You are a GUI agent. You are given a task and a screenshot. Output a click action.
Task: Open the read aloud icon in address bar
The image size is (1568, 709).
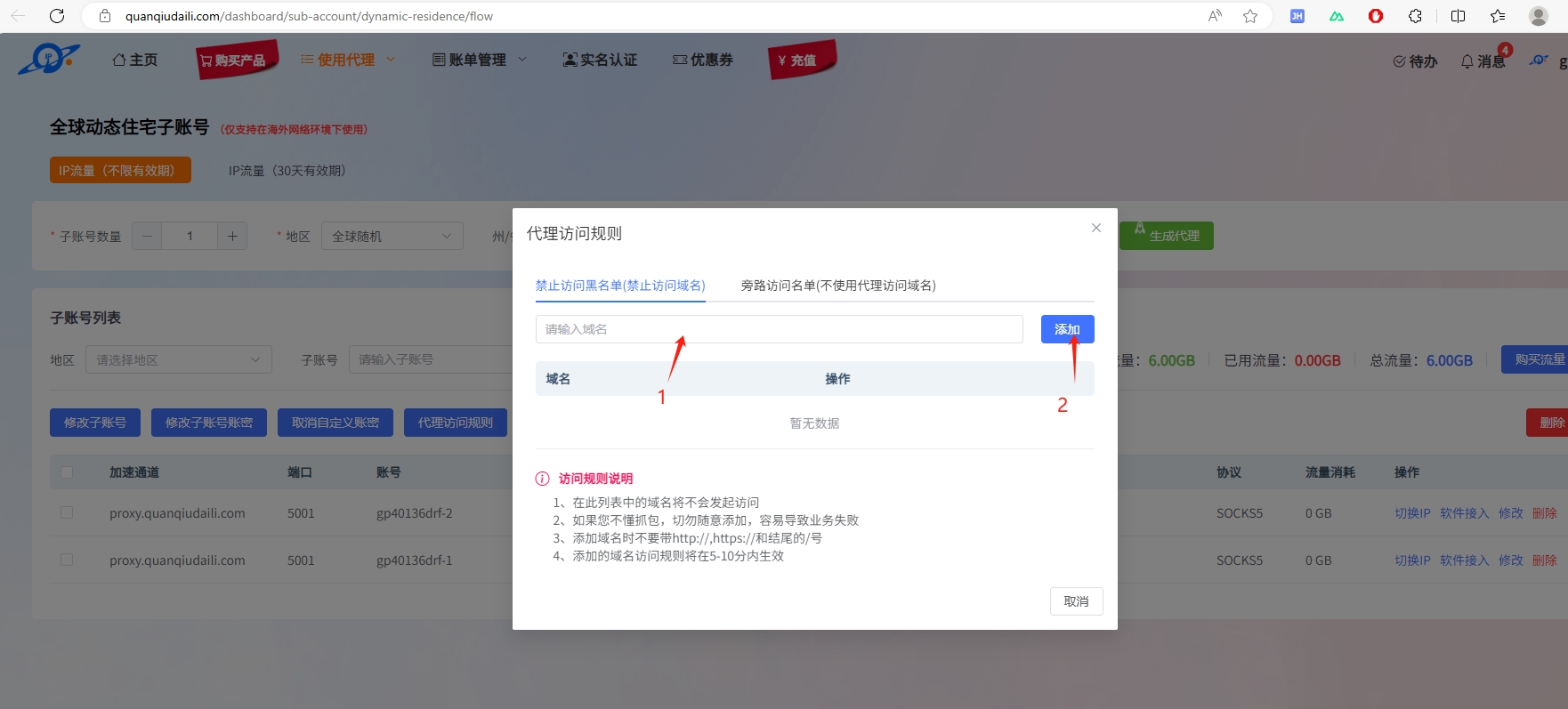(x=1215, y=16)
